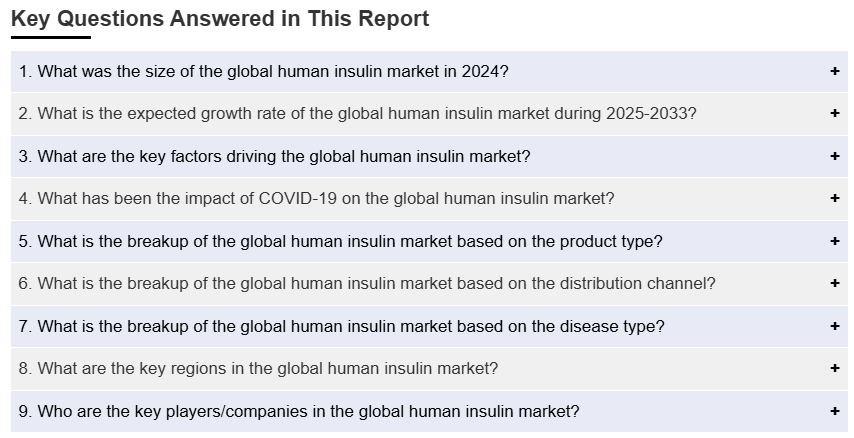Open question 9 'Who are the key players/companies'

(299, 411)
